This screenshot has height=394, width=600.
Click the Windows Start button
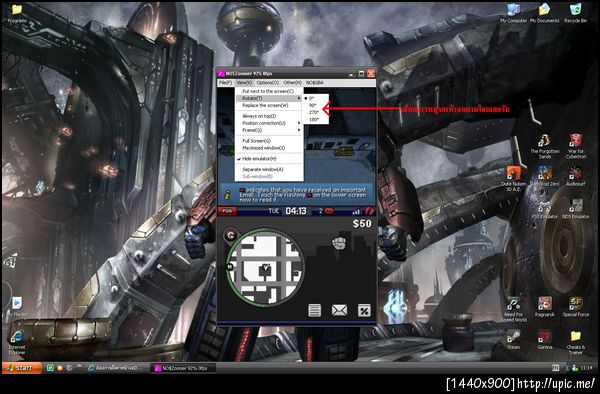pos(22,368)
